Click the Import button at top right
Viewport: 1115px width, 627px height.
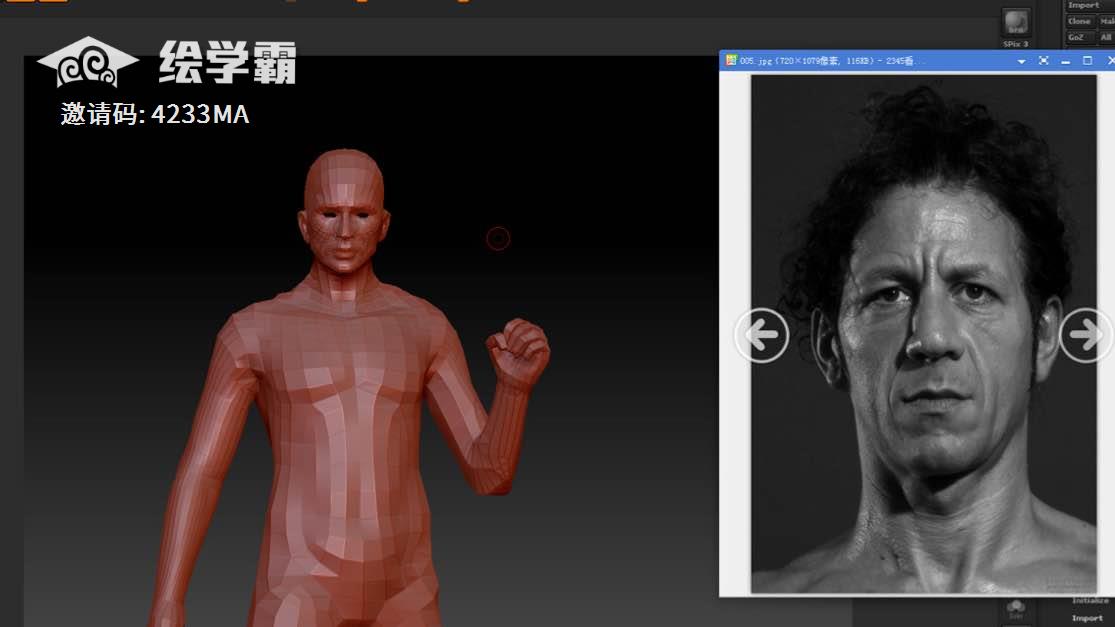click(x=1083, y=5)
